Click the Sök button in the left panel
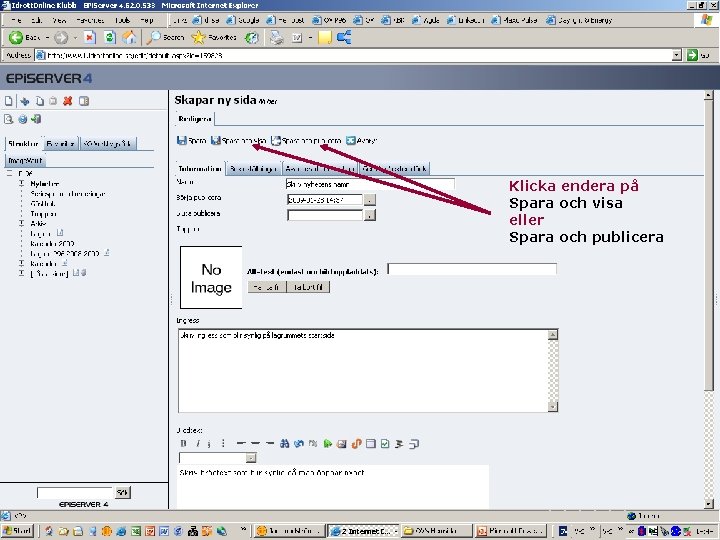The image size is (720, 540). pyautogui.click(x=122, y=492)
